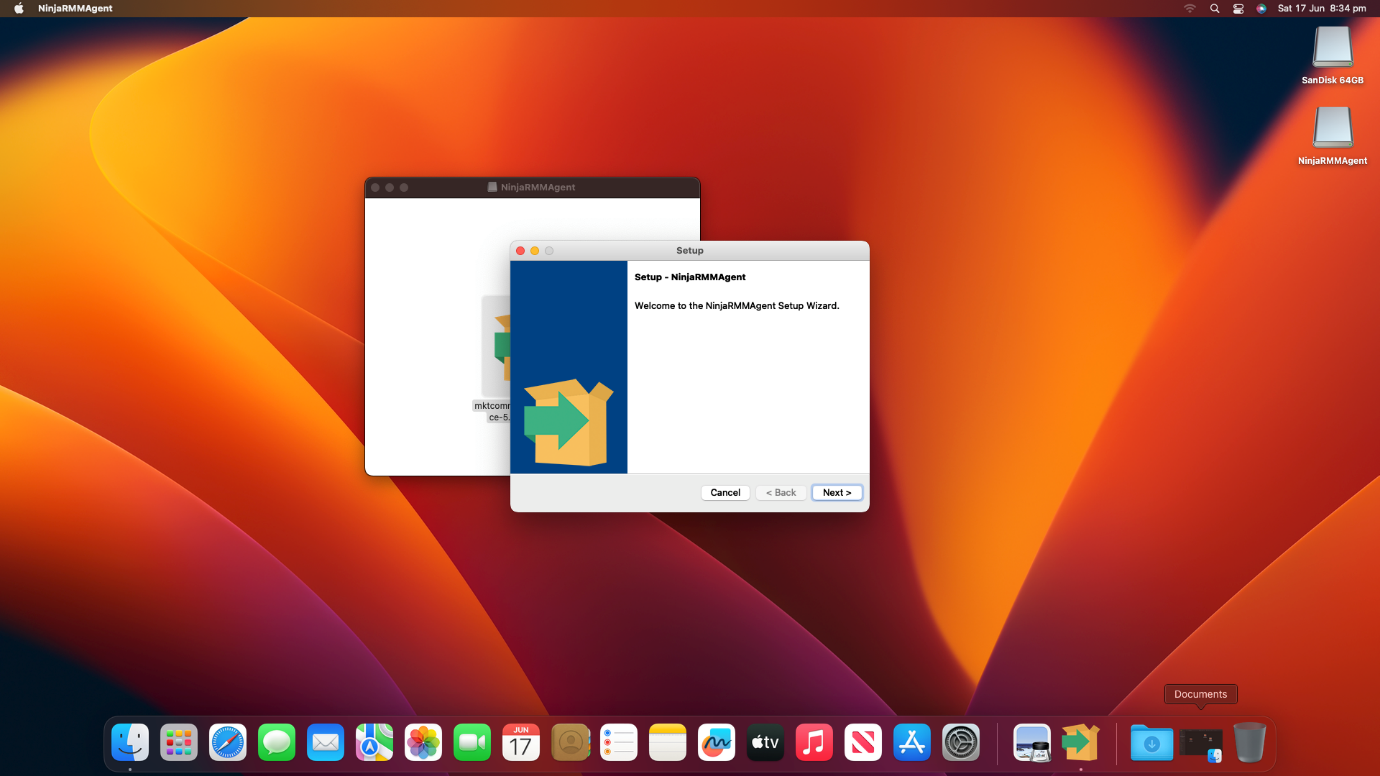Close the Setup wizard window
The width and height of the screenshot is (1380, 776).
520,251
